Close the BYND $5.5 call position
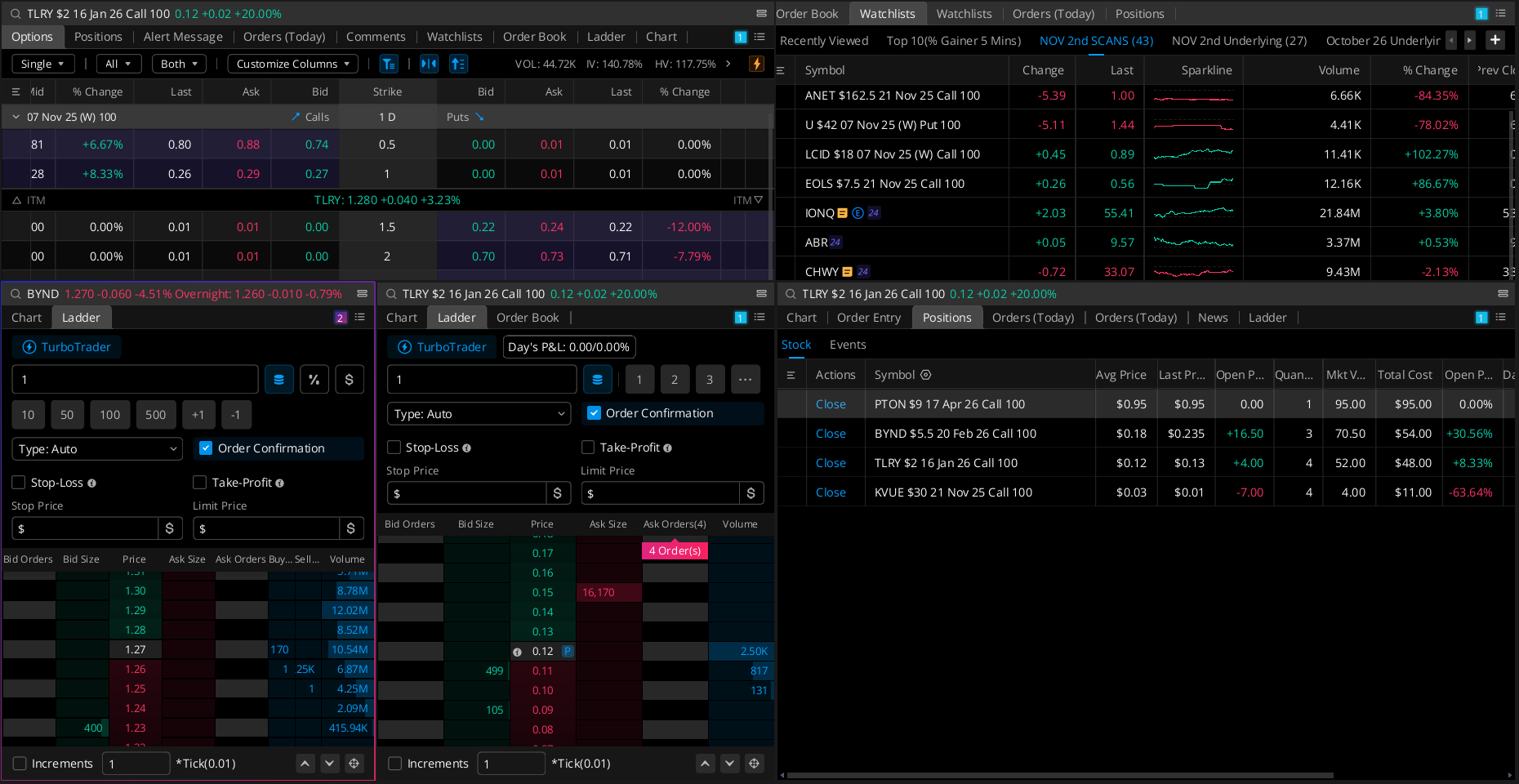1519x784 pixels. pyautogui.click(x=831, y=434)
